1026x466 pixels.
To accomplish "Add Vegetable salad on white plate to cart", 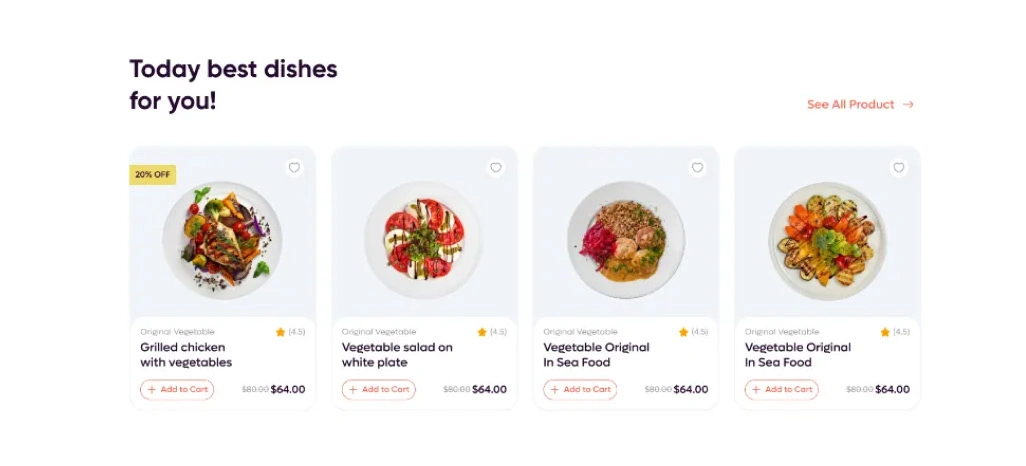I will (379, 390).
